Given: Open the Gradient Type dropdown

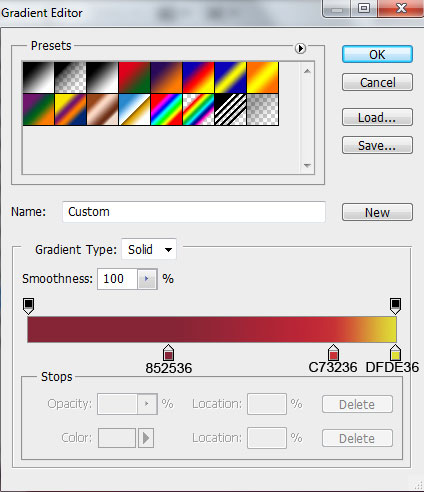Looking at the screenshot, I should [149, 249].
